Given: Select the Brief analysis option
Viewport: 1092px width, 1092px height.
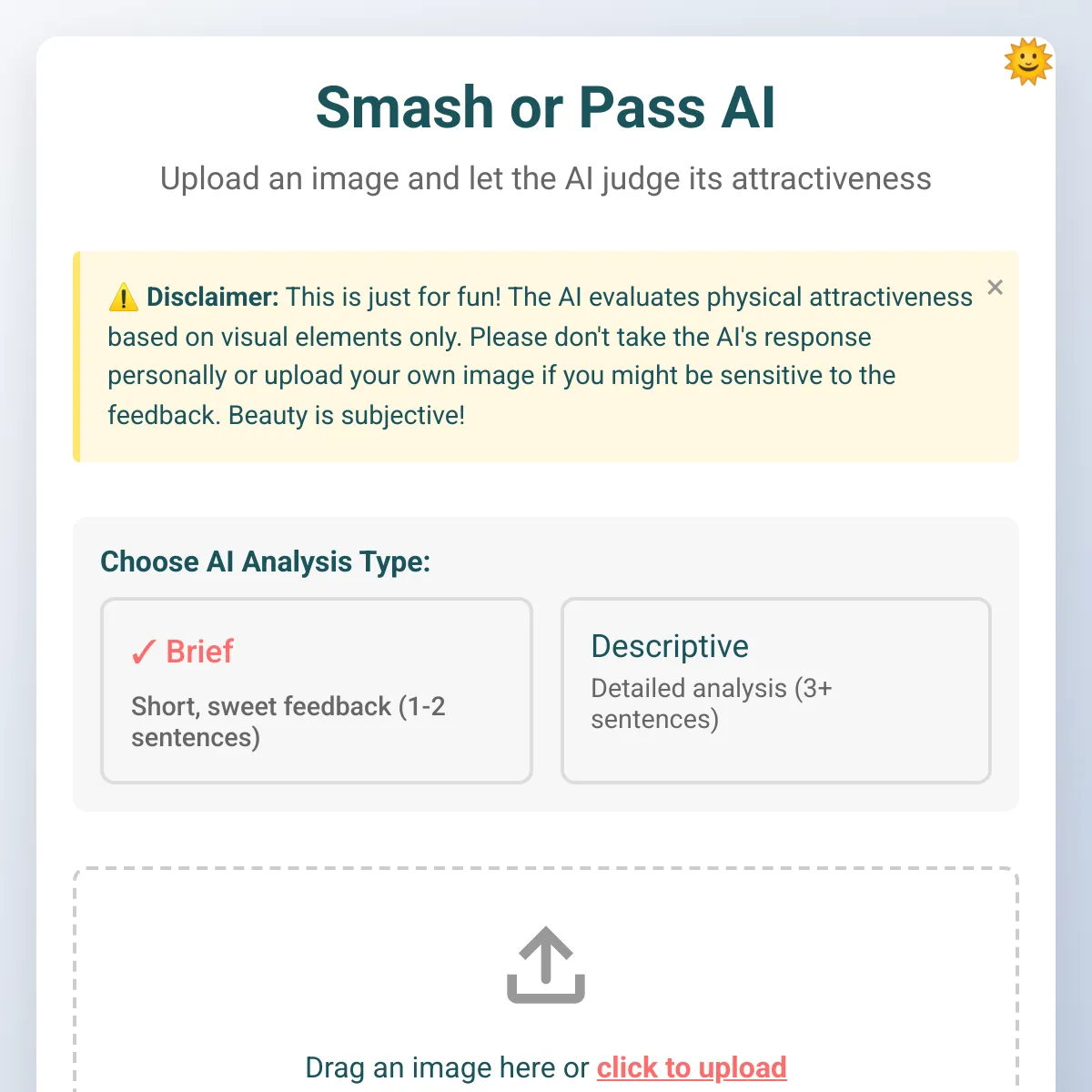Looking at the screenshot, I should [x=317, y=691].
